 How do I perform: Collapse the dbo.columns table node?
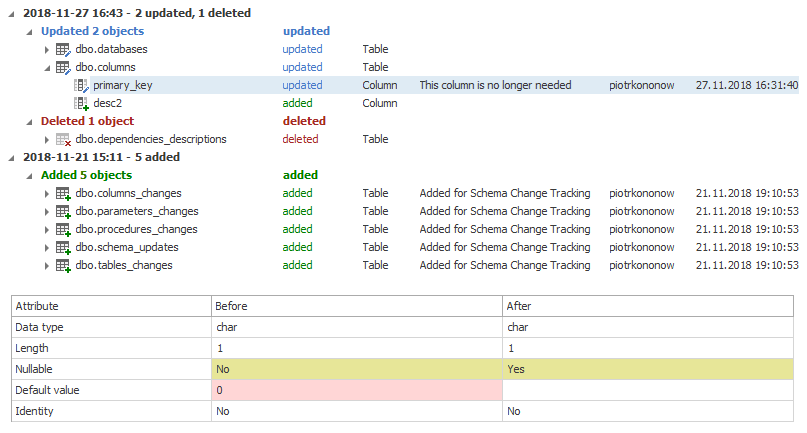47,68
